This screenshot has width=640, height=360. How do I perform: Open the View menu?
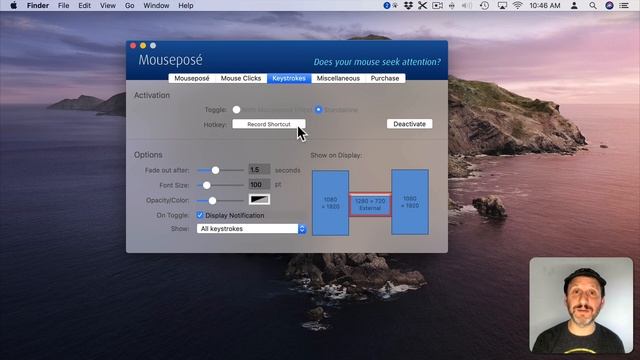(108, 5)
